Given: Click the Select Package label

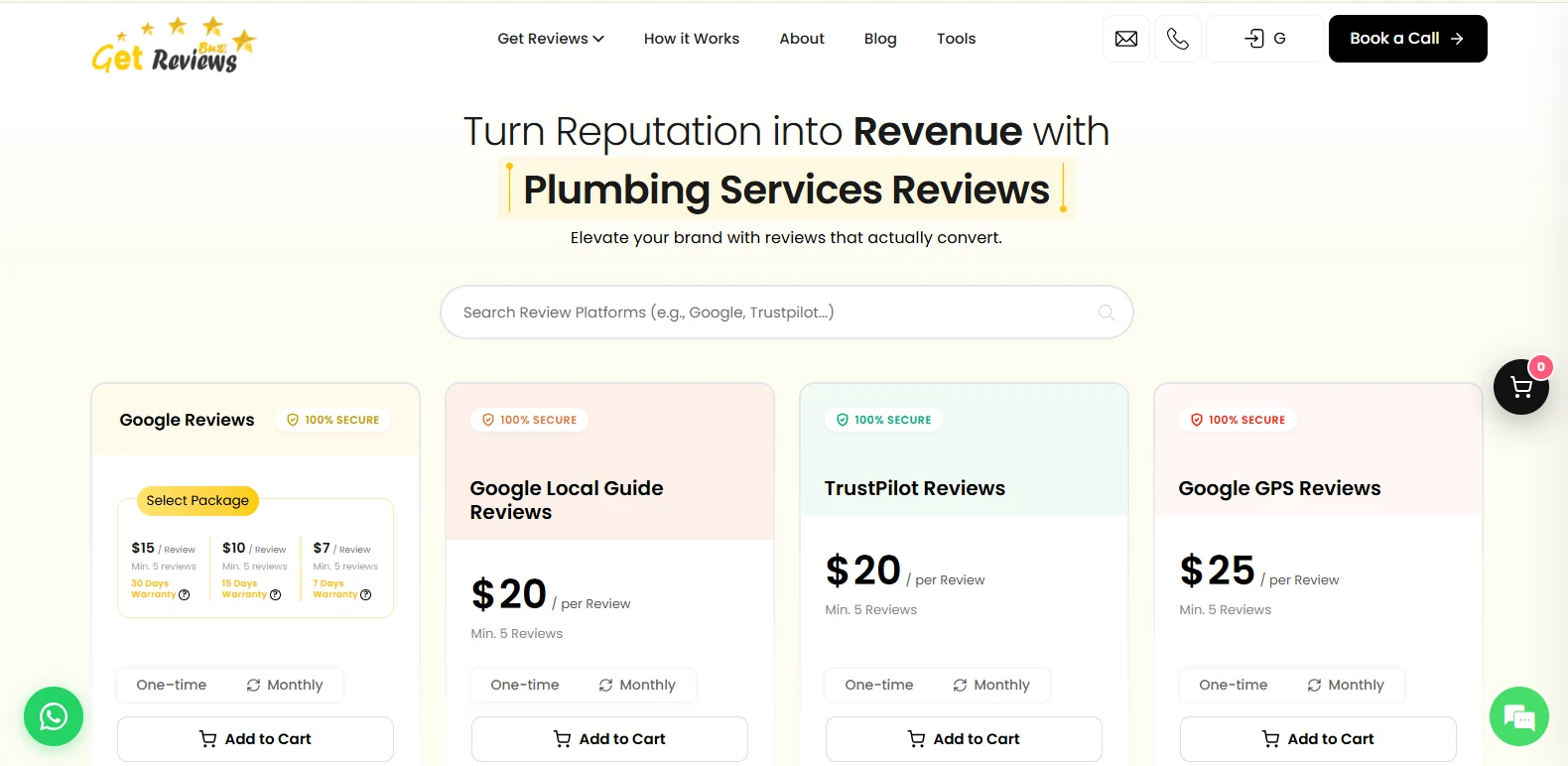Looking at the screenshot, I should click(x=197, y=501).
